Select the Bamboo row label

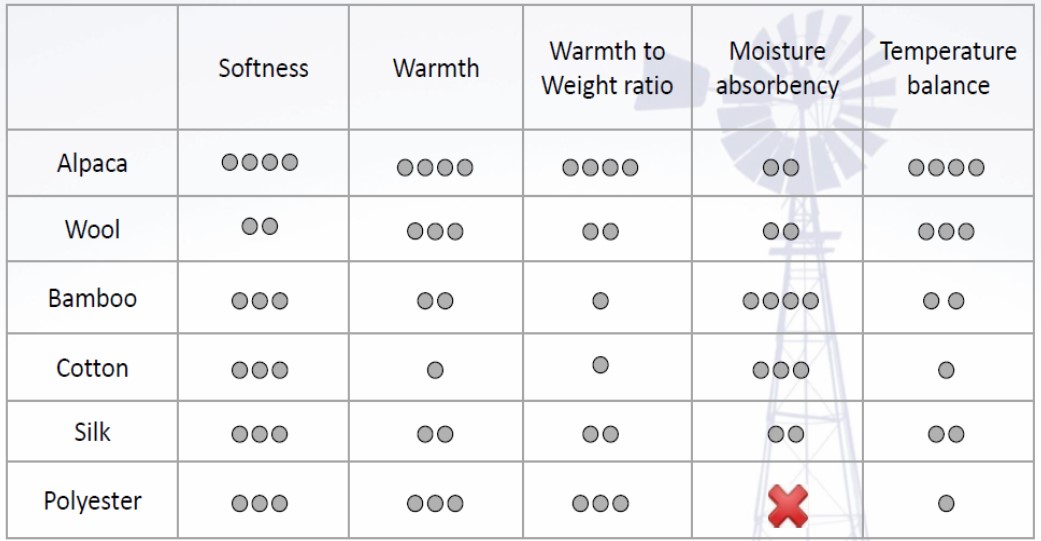point(92,298)
